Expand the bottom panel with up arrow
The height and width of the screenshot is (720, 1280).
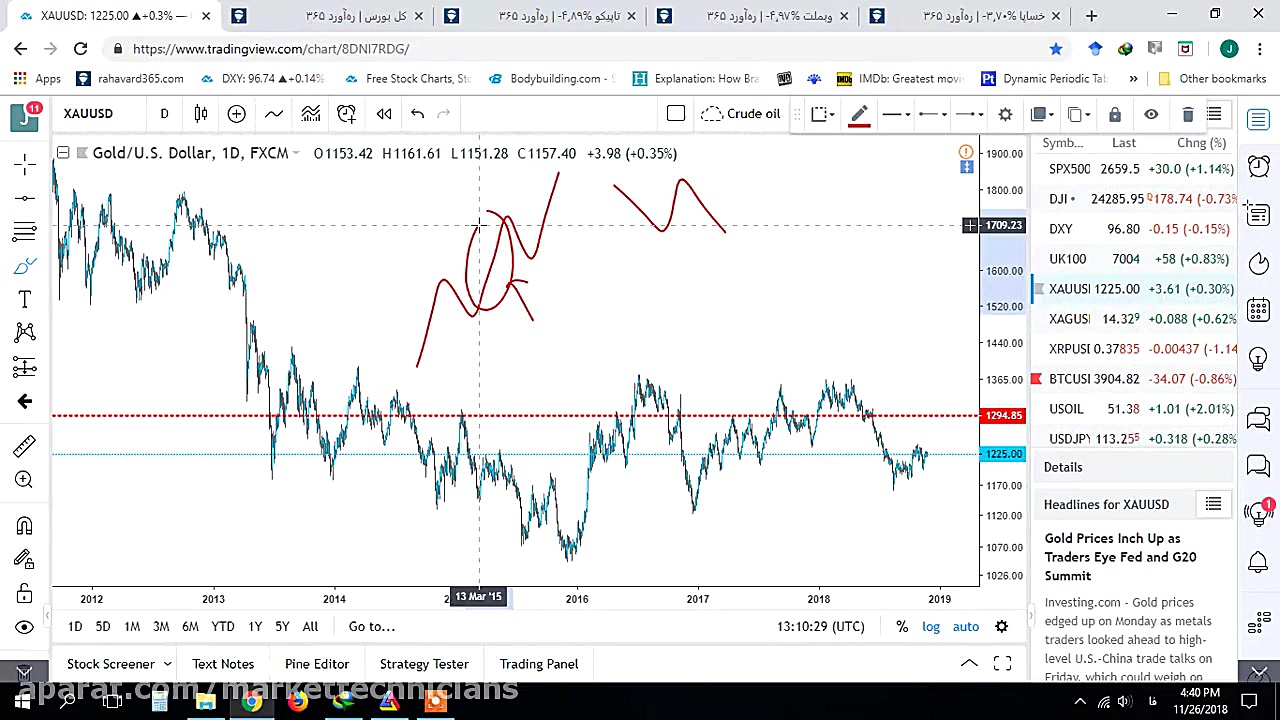point(969,664)
